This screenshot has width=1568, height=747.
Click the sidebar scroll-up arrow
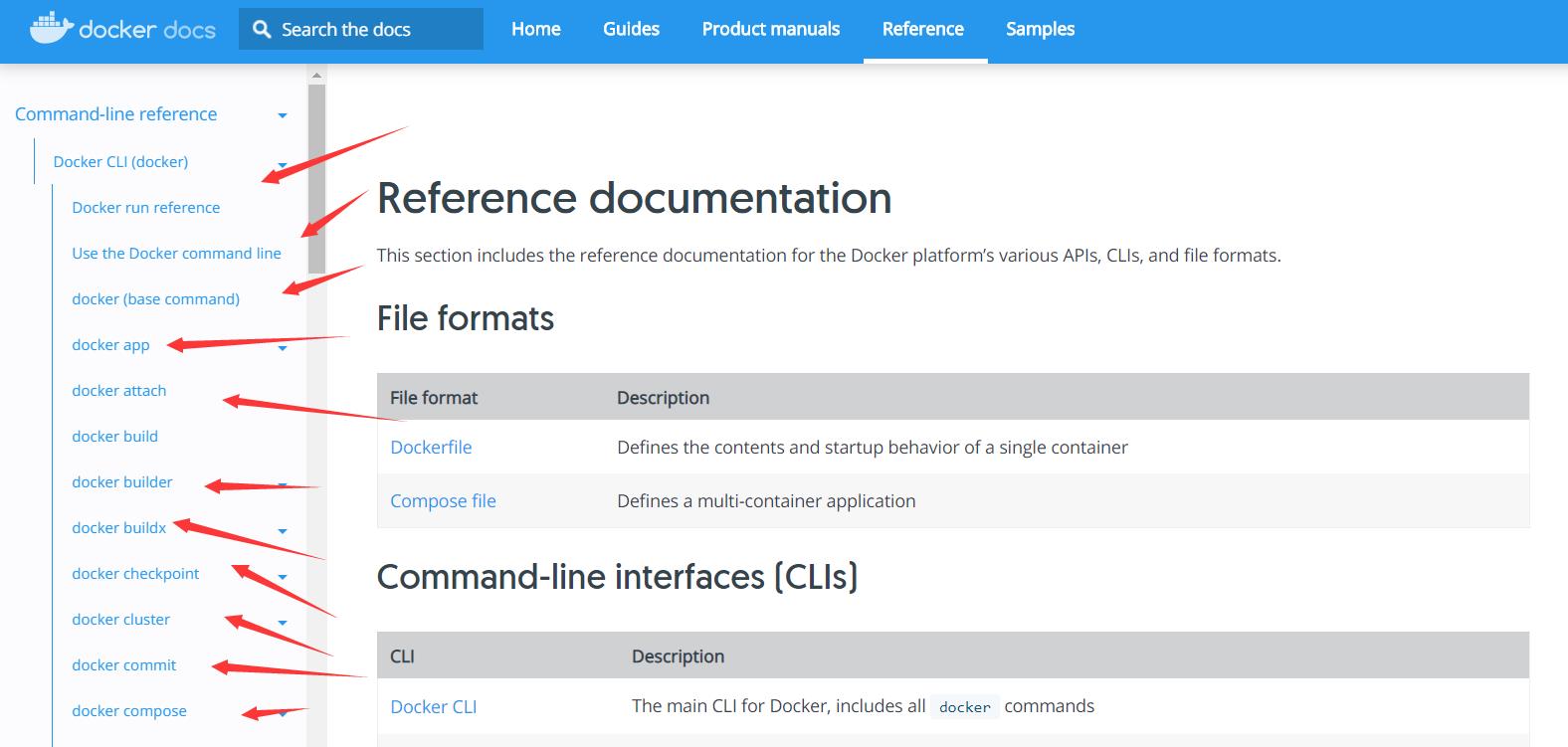tap(317, 75)
